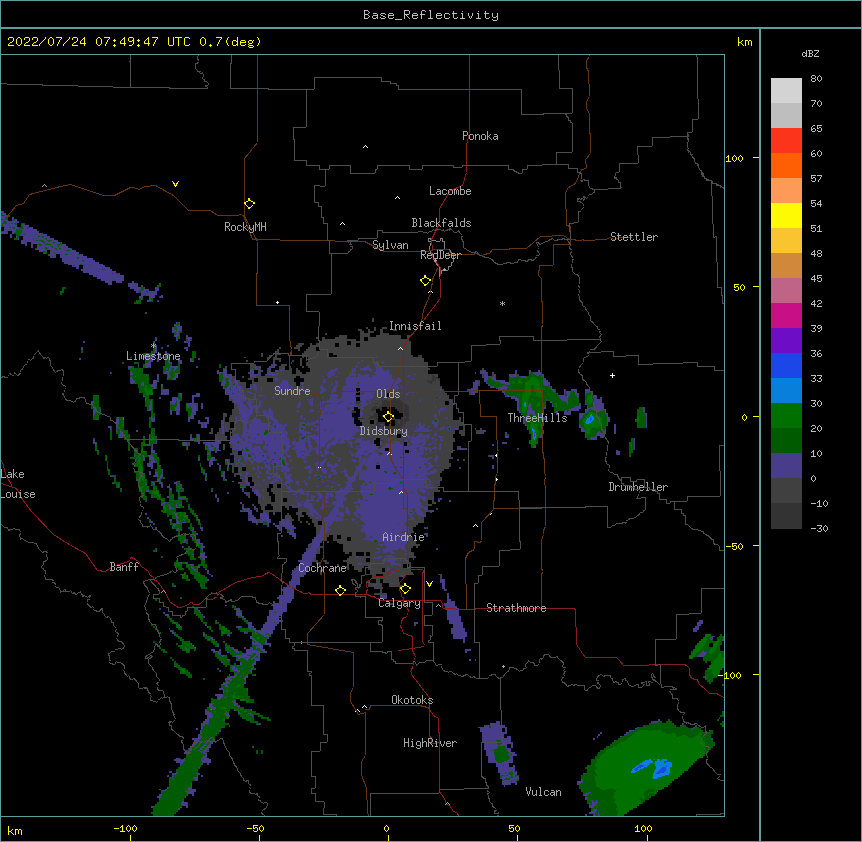Pick the royal blue 33-36 dBZ swatch
The image size is (862, 842).
[786, 365]
